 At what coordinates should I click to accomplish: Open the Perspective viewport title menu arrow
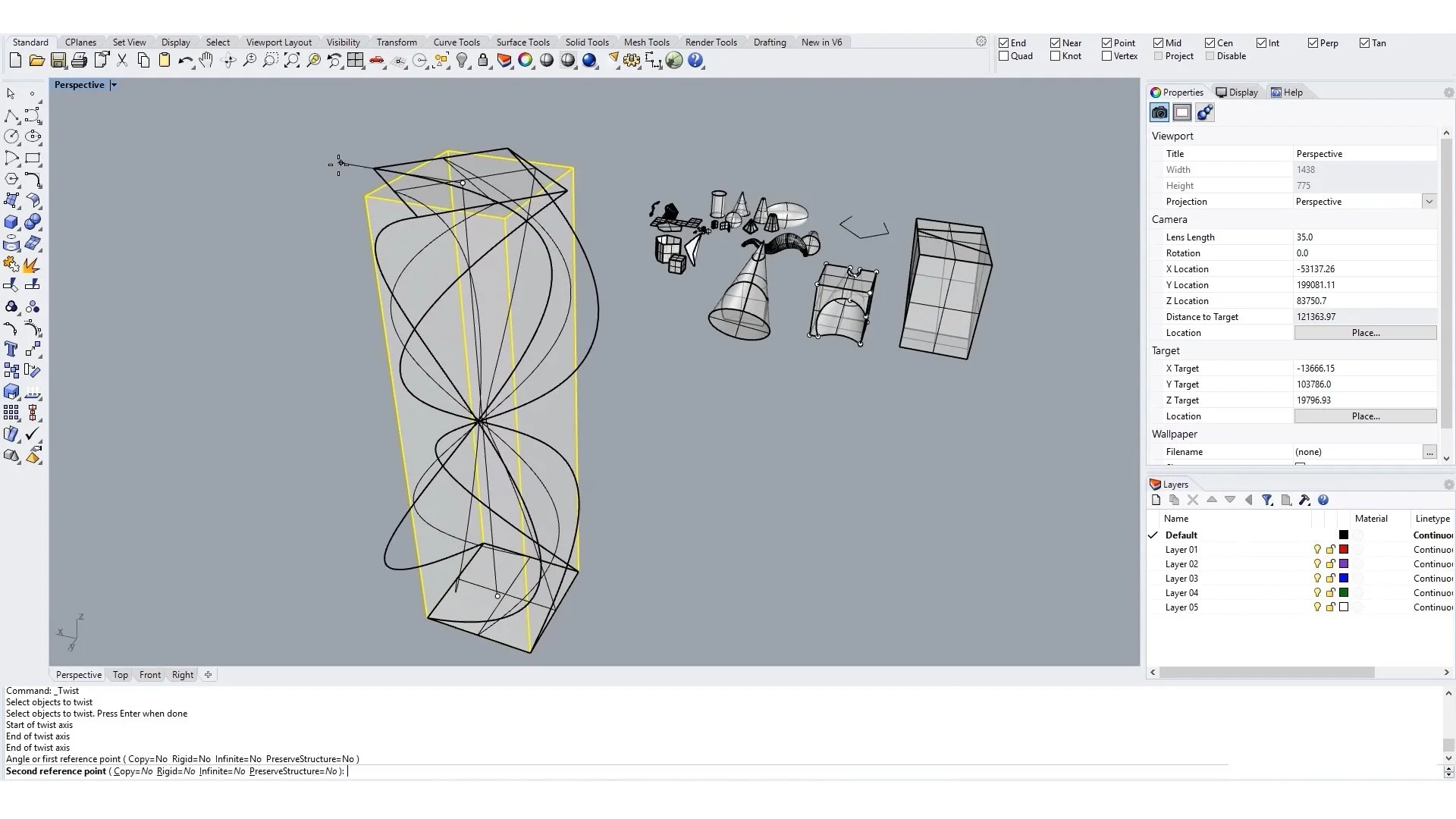click(114, 85)
